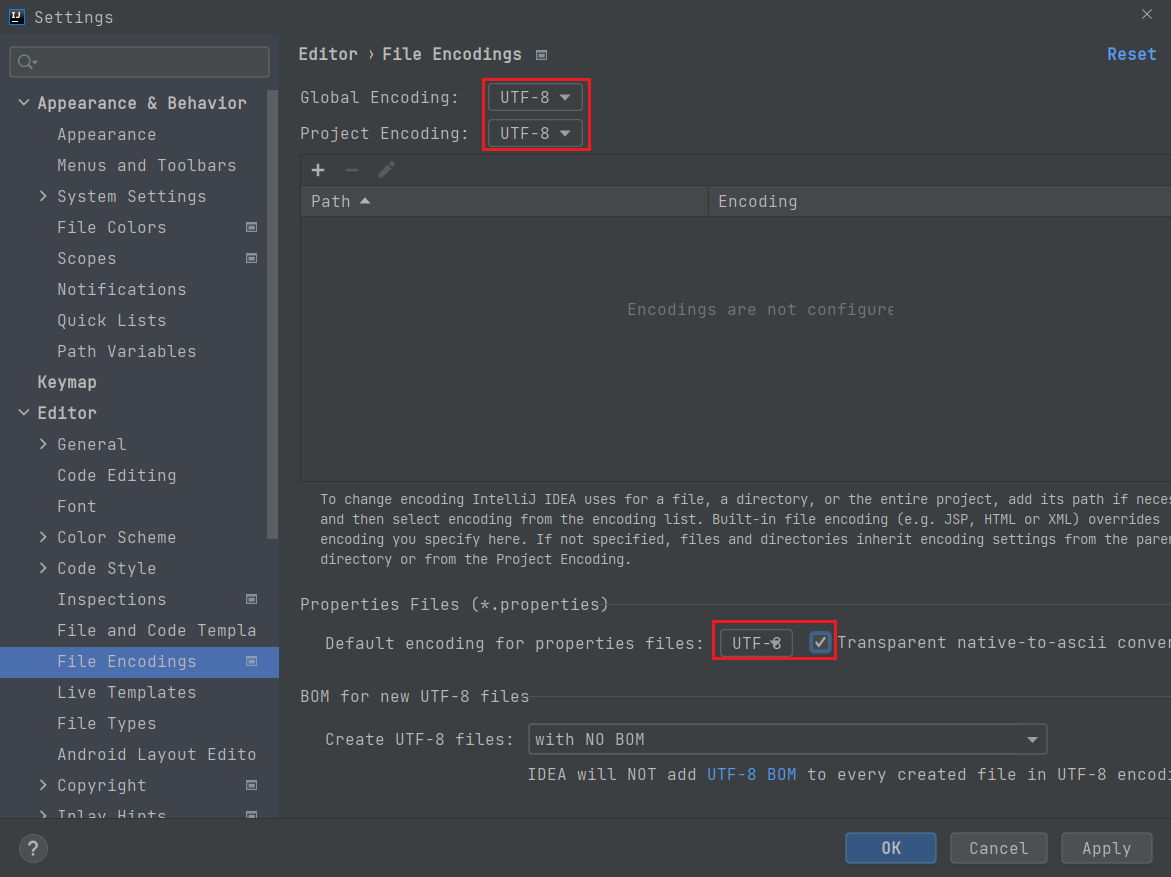Click the Reset link

coord(1131,54)
